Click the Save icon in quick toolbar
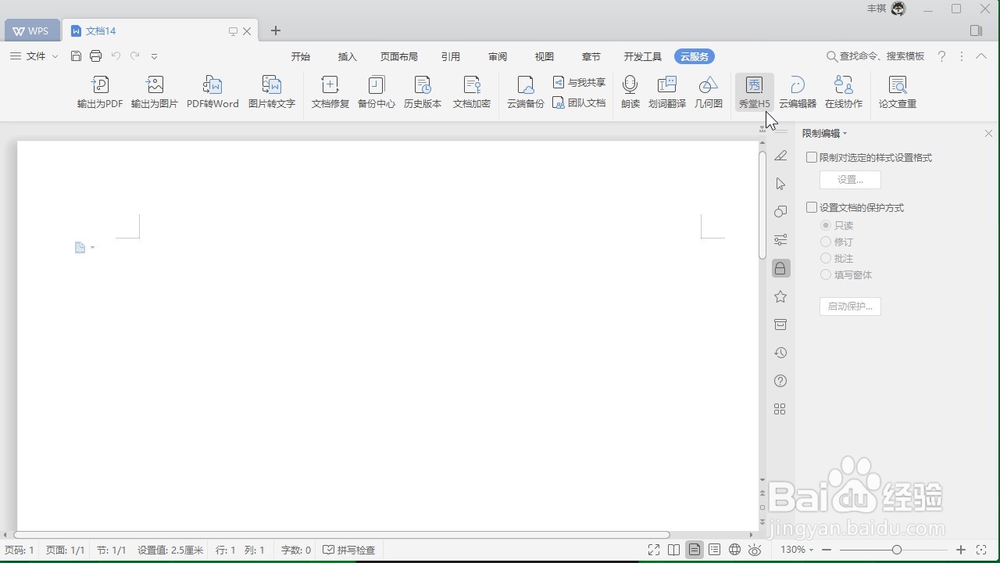This screenshot has height=563, width=1000. 76,56
